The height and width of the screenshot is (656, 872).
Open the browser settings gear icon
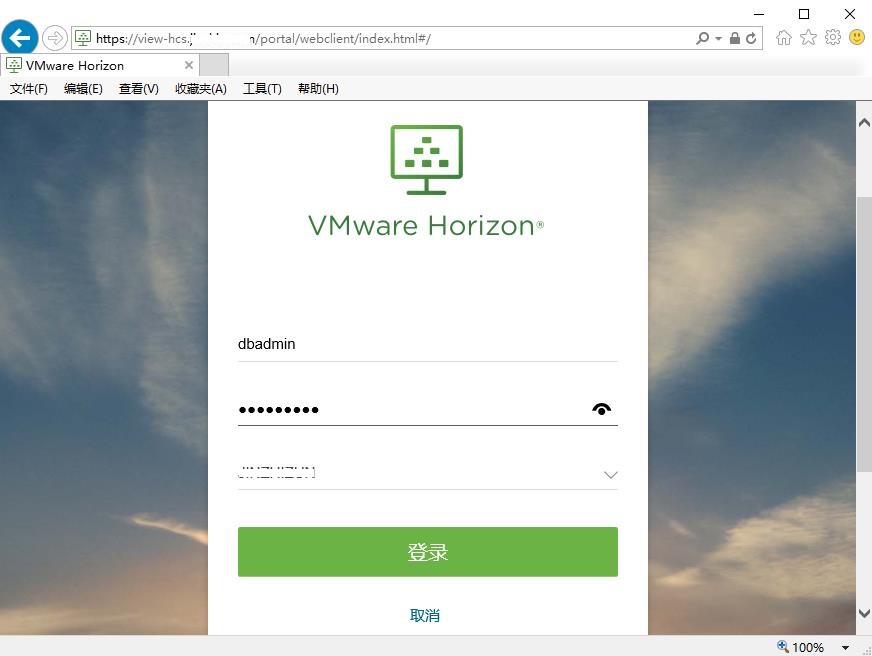(x=833, y=37)
